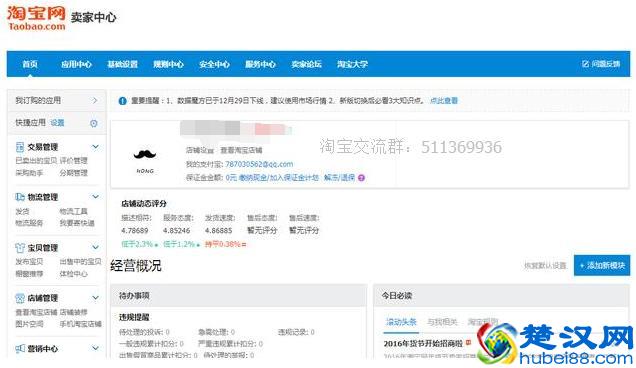Click the 添加新模块 button
The image size is (636, 368).
click(602, 265)
